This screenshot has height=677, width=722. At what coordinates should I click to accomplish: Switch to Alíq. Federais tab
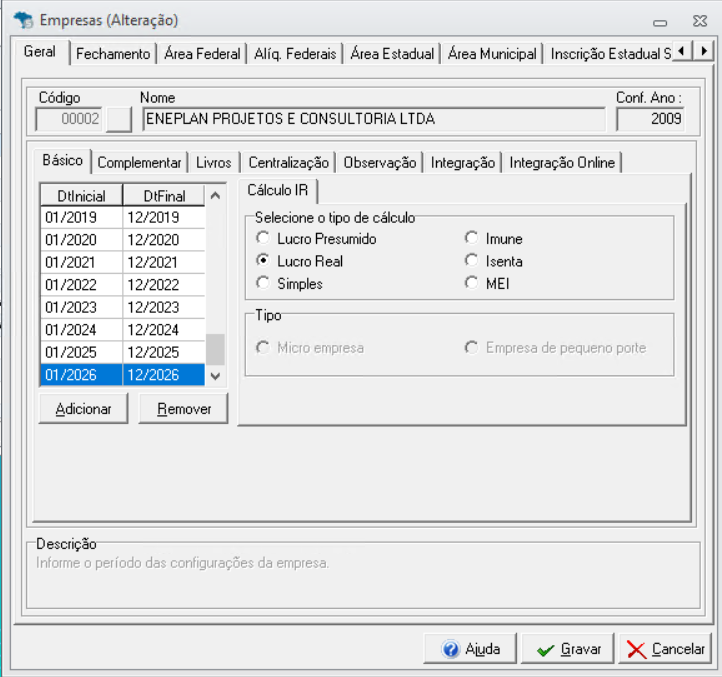(x=295, y=54)
